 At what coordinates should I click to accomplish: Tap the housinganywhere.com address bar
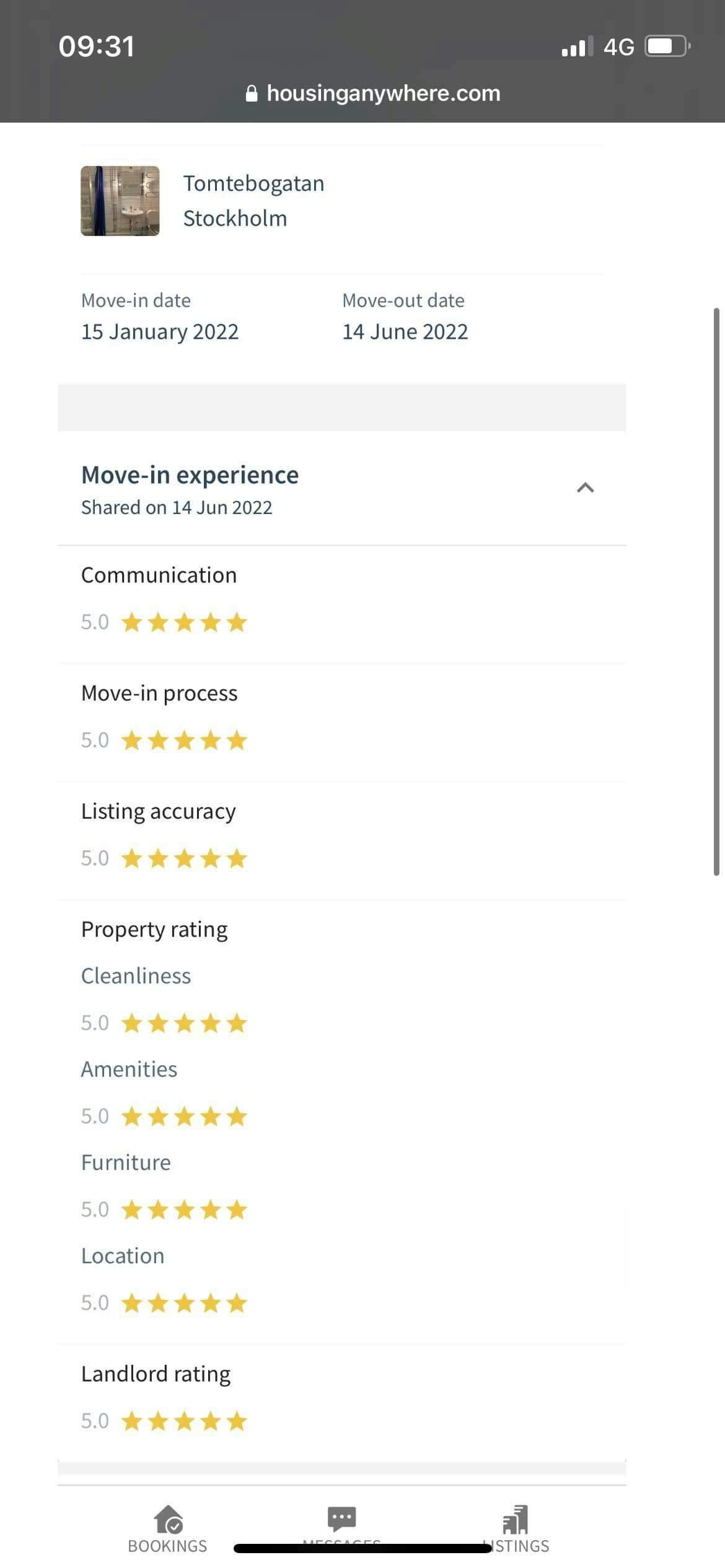click(x=382, y=94)
